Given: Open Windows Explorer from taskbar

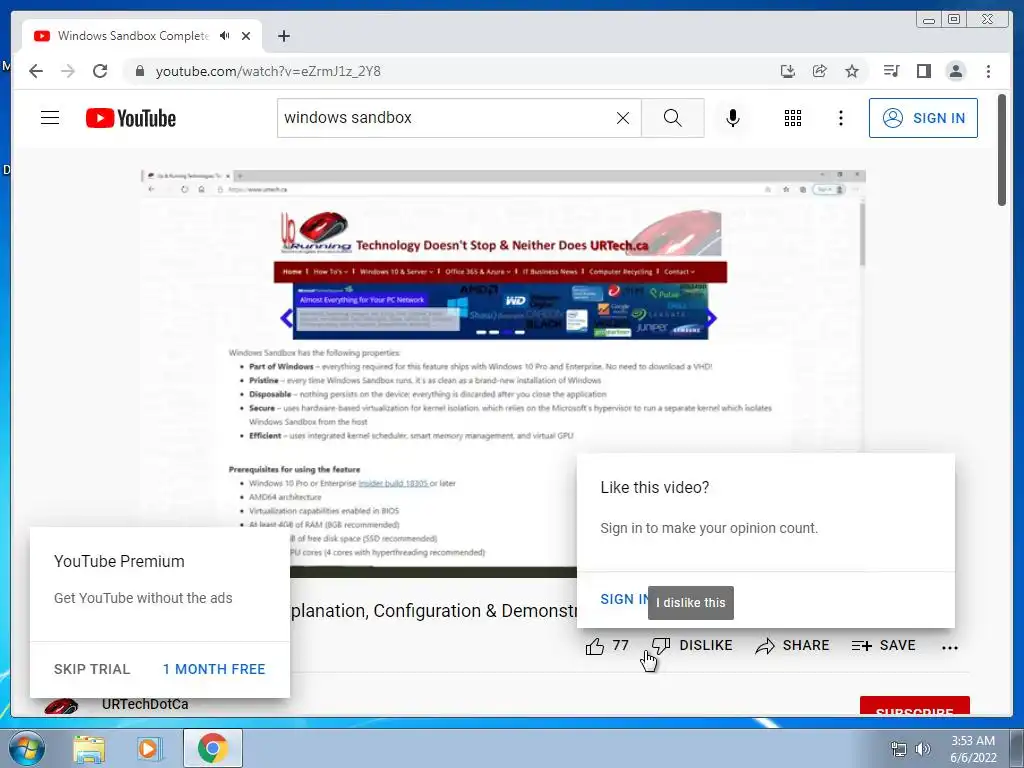Looking at the screenshot, I should tap(89, 748).
